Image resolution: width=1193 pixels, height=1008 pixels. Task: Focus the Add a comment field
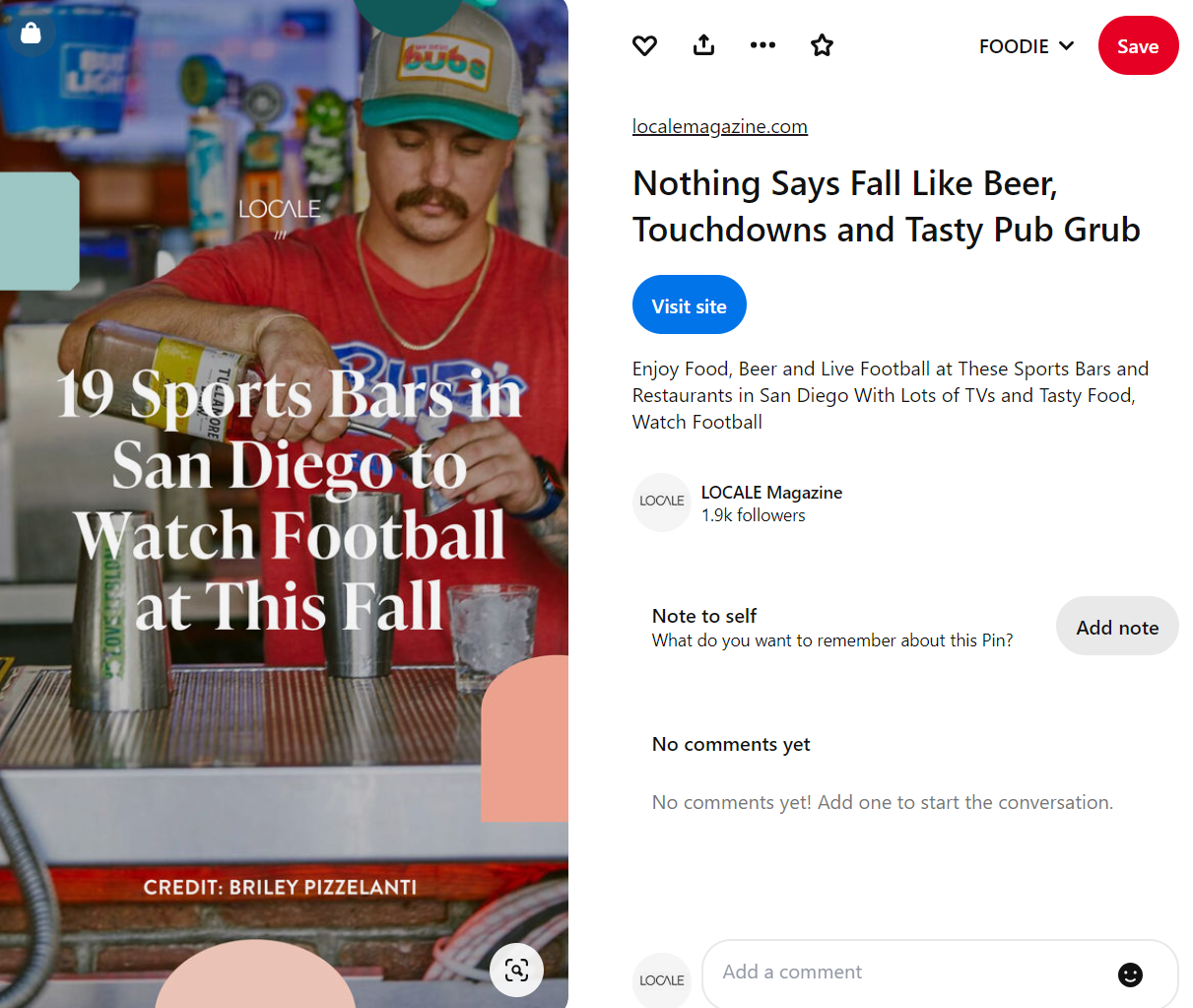point(906,973)
